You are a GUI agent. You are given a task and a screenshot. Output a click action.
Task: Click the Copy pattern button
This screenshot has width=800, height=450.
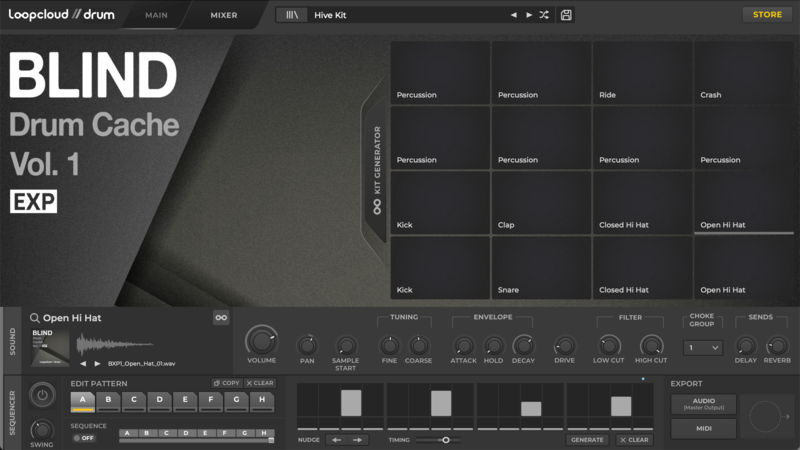227,383
